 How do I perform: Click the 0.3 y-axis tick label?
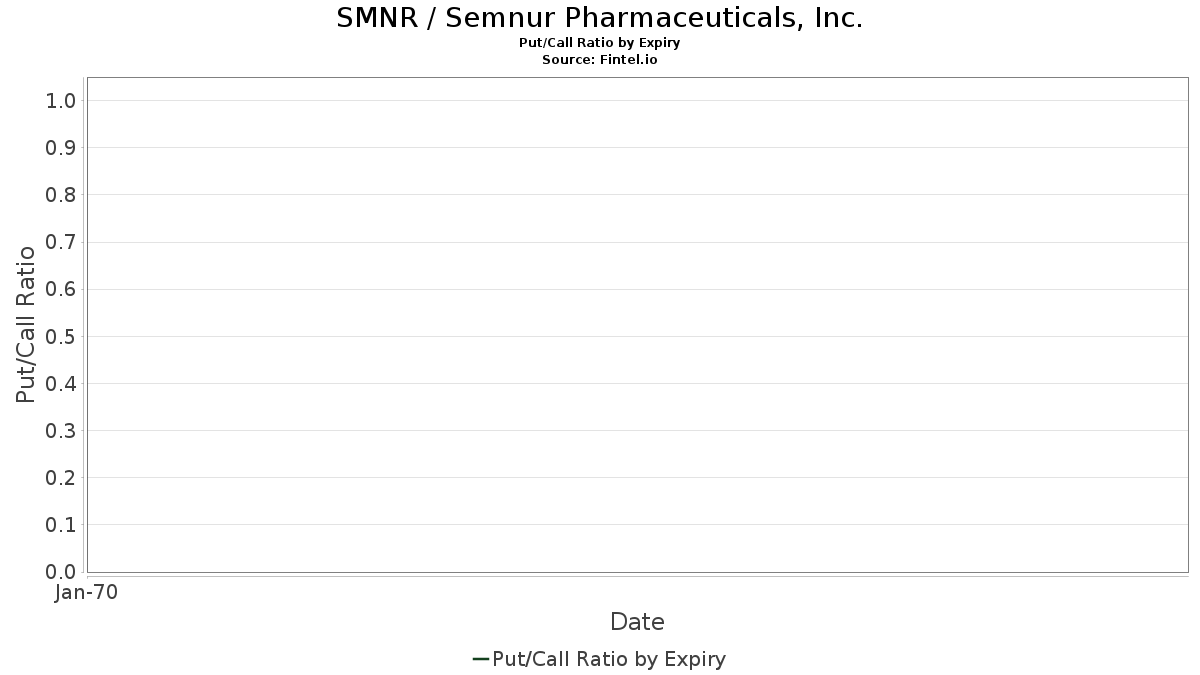[x=61, y=431]
